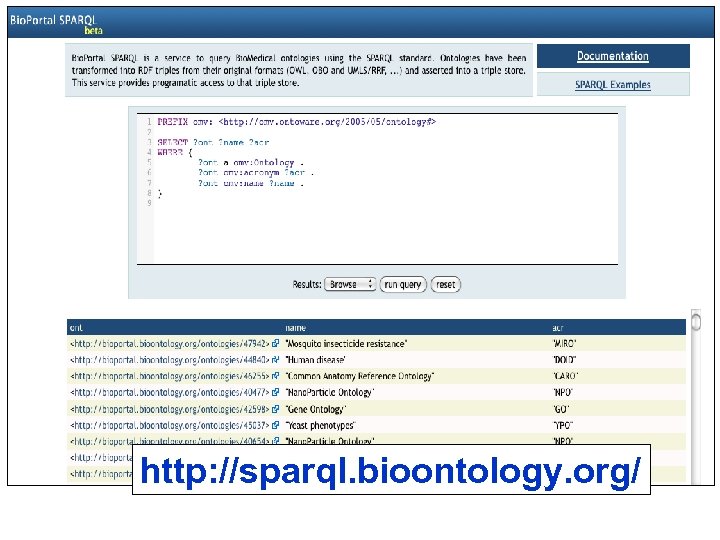Select the 'GO' acronym cell

(x=561, y=409)
